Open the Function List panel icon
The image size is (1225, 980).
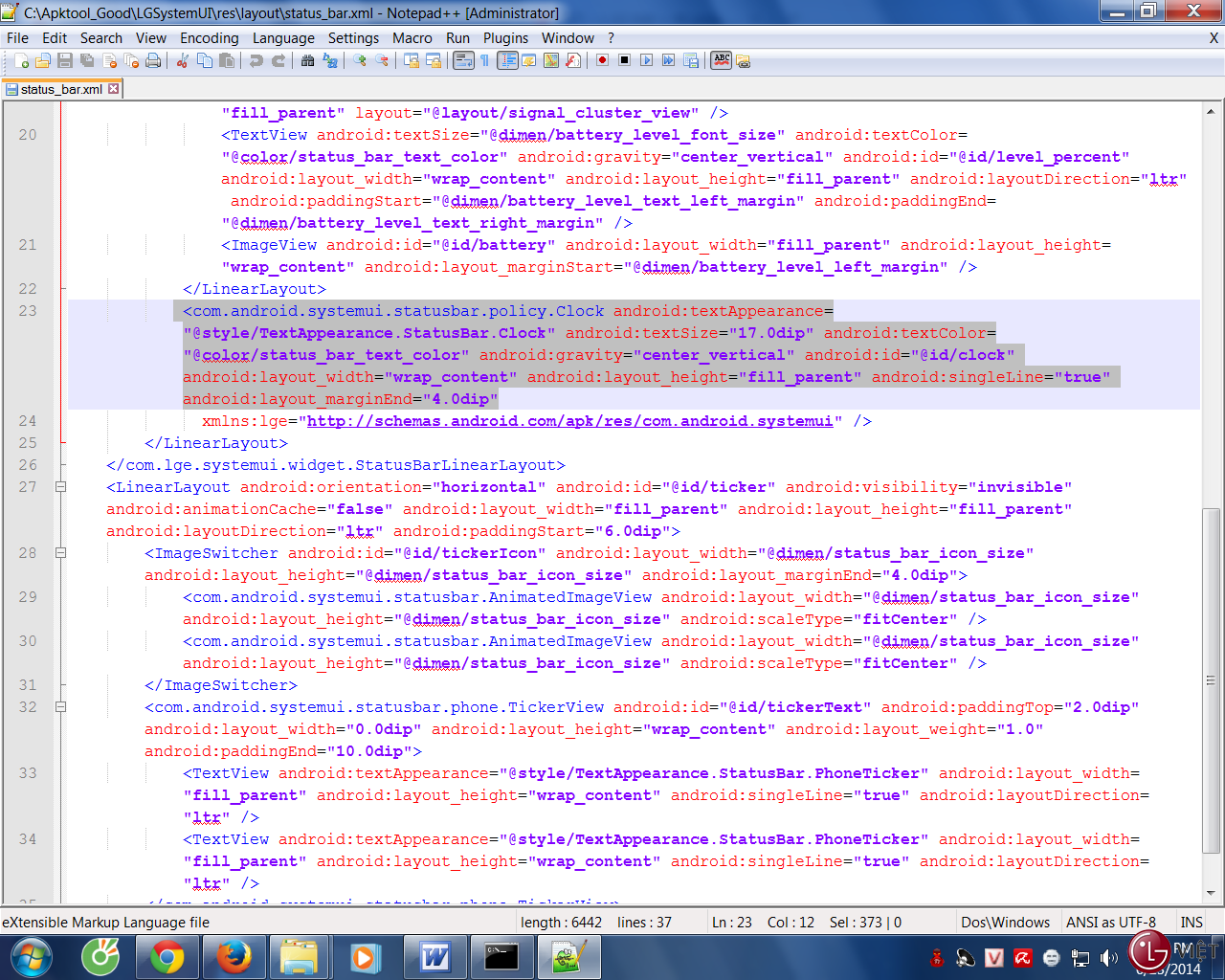[x=573, y=60]
